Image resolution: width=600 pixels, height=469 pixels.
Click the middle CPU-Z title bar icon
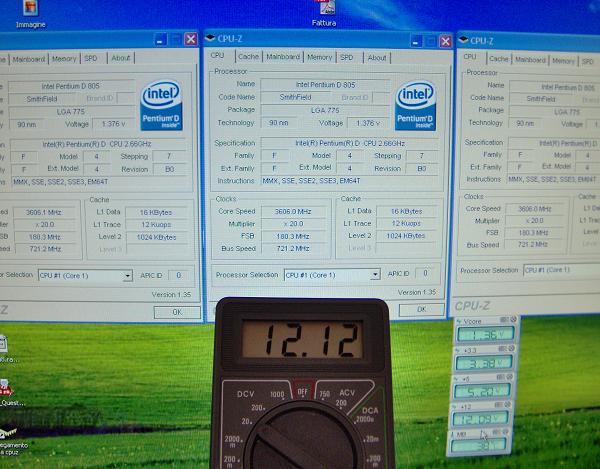210,39
